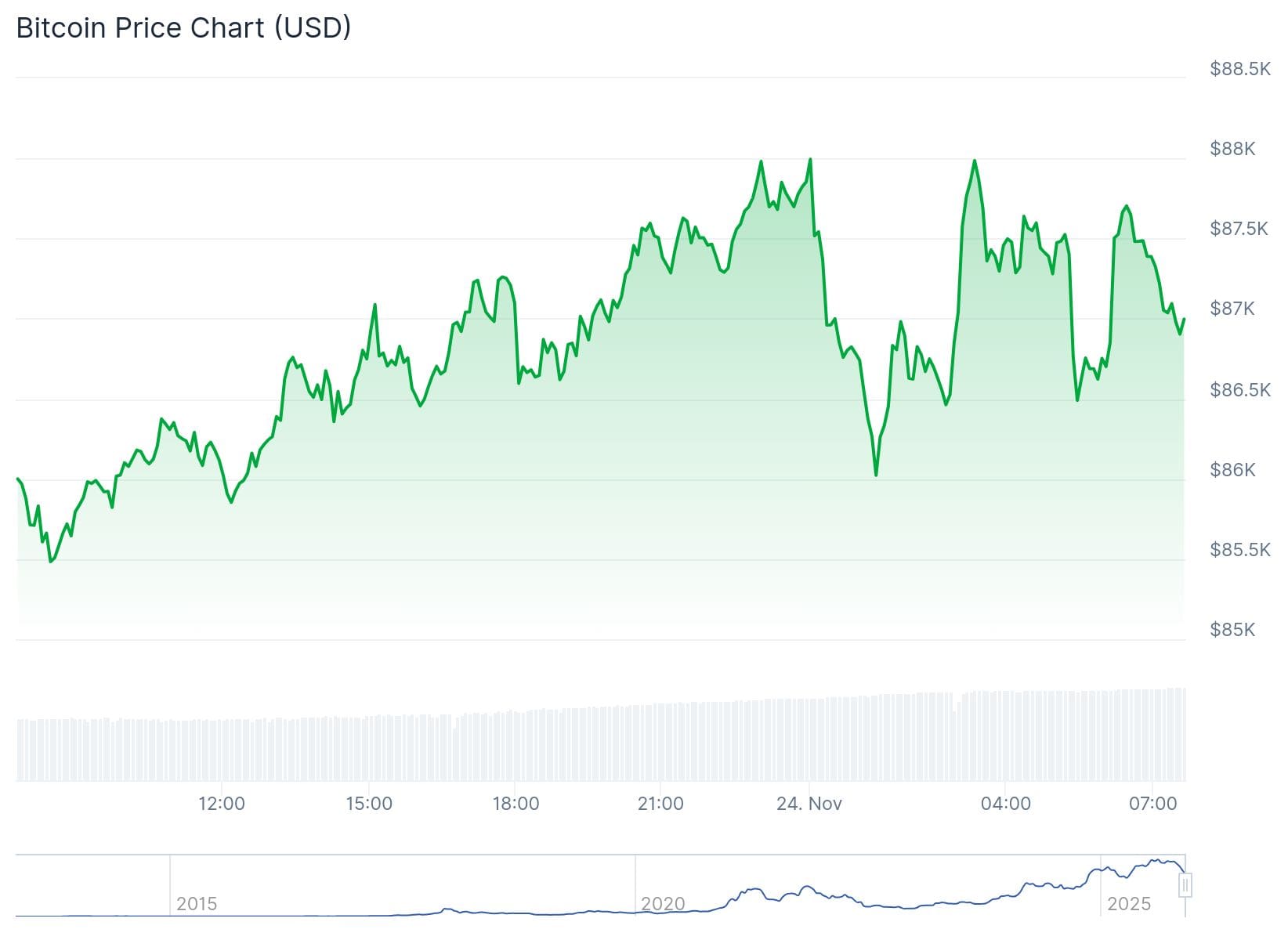Select the "24. Nov" date label

pos(809,804)
